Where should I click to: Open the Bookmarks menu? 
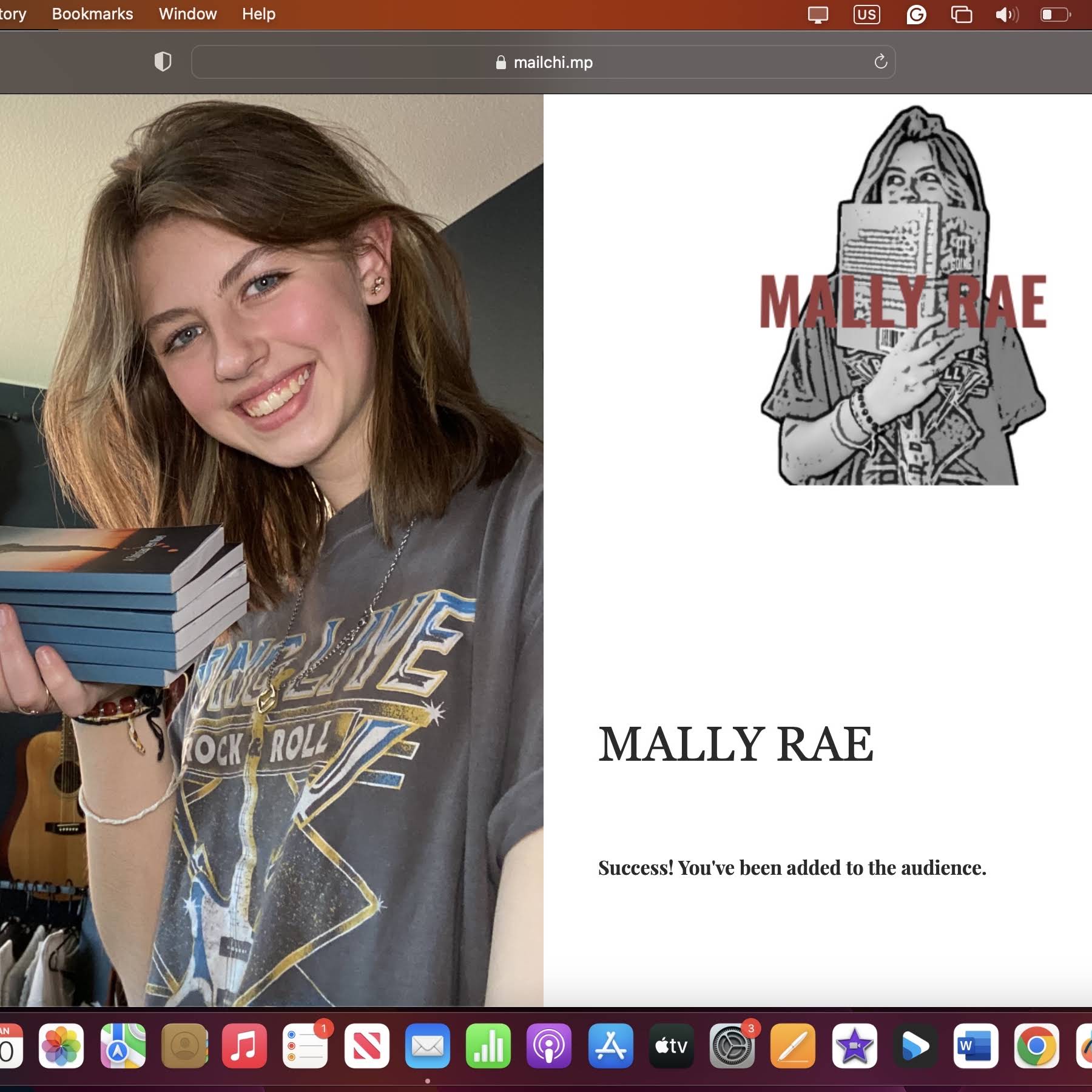tap(92, 14)
